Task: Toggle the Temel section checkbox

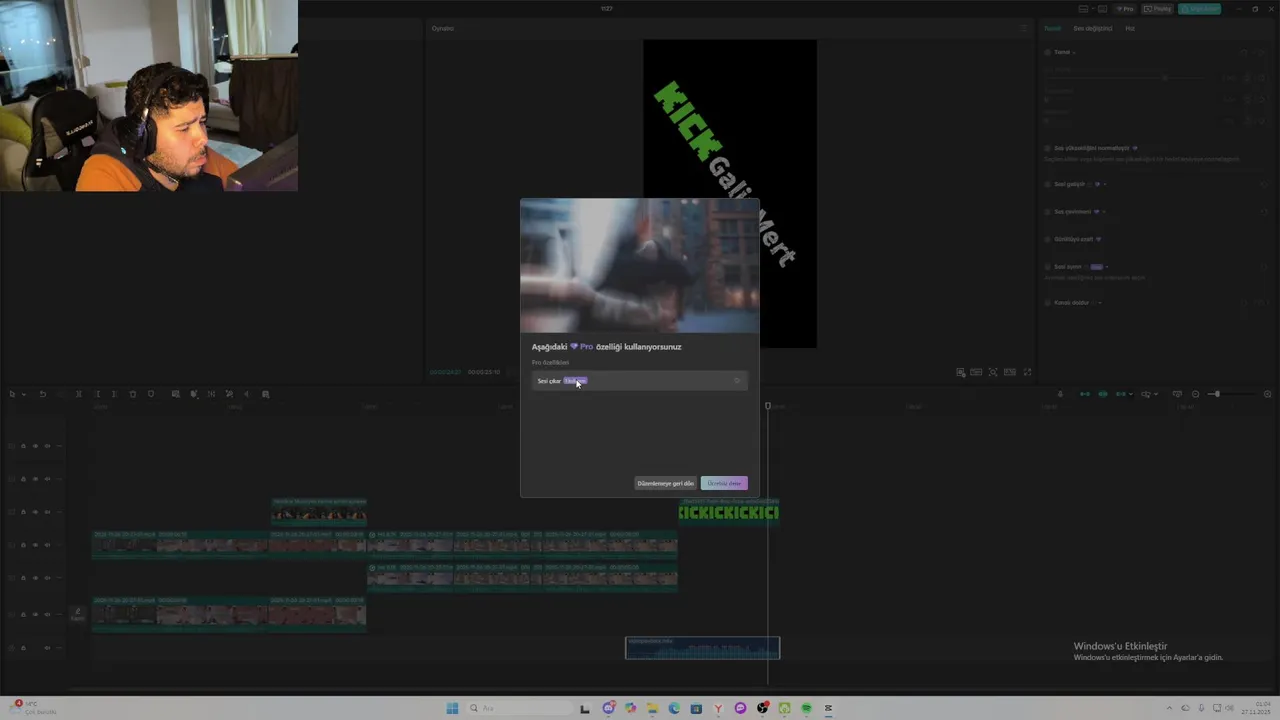Action: coord(1048,52)
